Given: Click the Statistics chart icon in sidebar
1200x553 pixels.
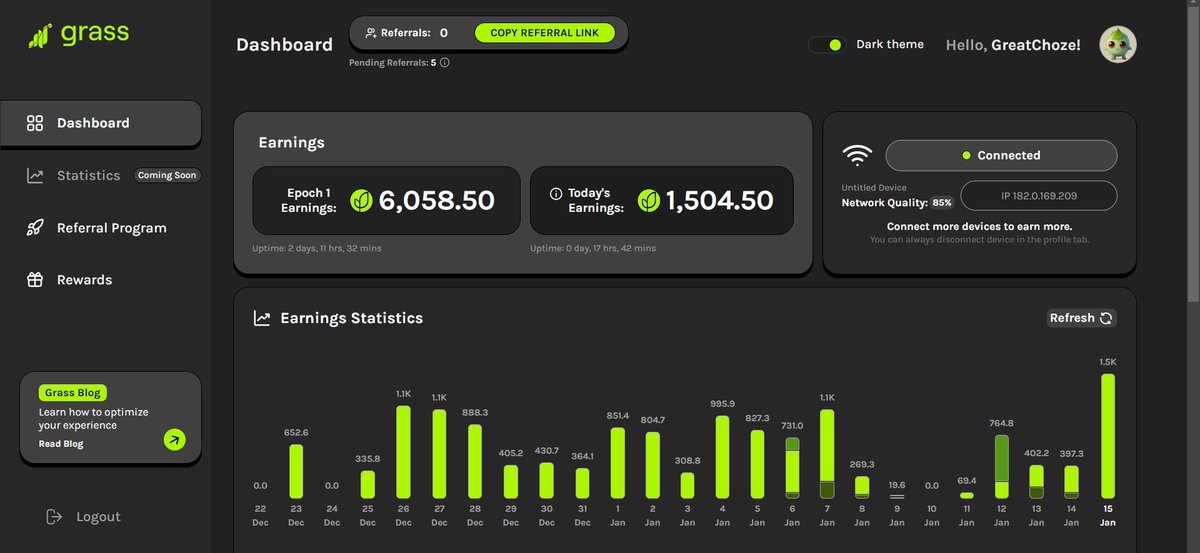Looking at the screenshot, I should 35,175.
